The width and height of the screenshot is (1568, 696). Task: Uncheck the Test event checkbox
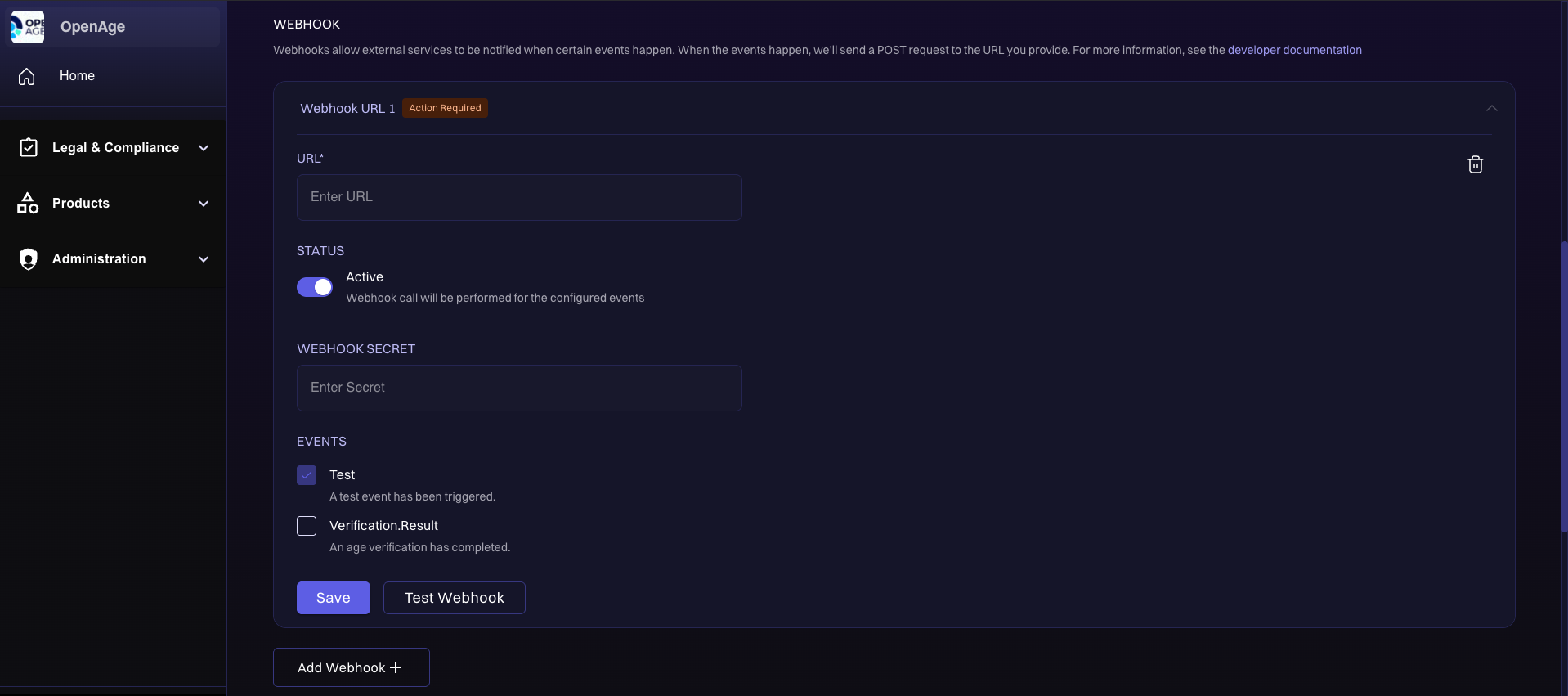[x=306, y=474]
